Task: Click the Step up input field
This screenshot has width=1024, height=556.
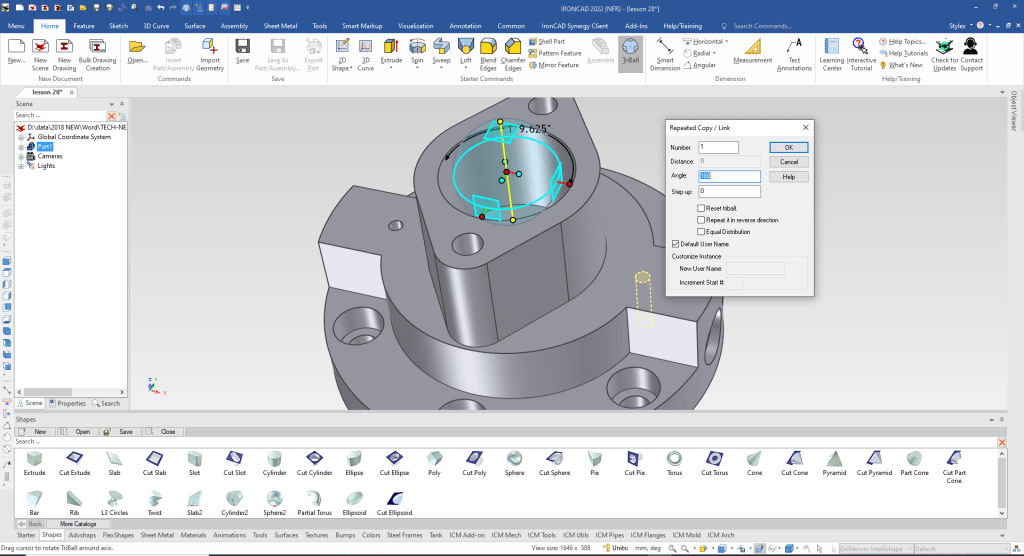Action: [729, 191]
